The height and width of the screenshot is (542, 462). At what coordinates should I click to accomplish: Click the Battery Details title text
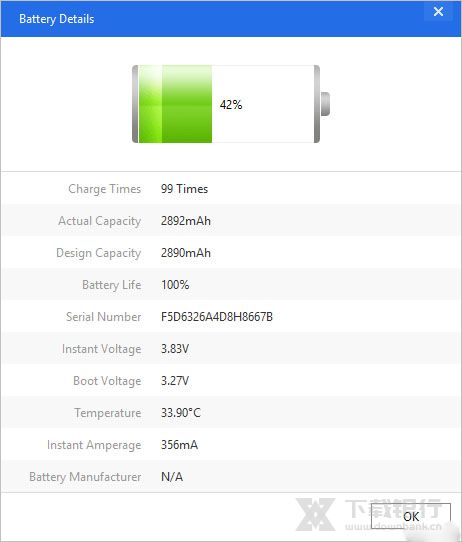pyautogui.click(x=57, y=19)
